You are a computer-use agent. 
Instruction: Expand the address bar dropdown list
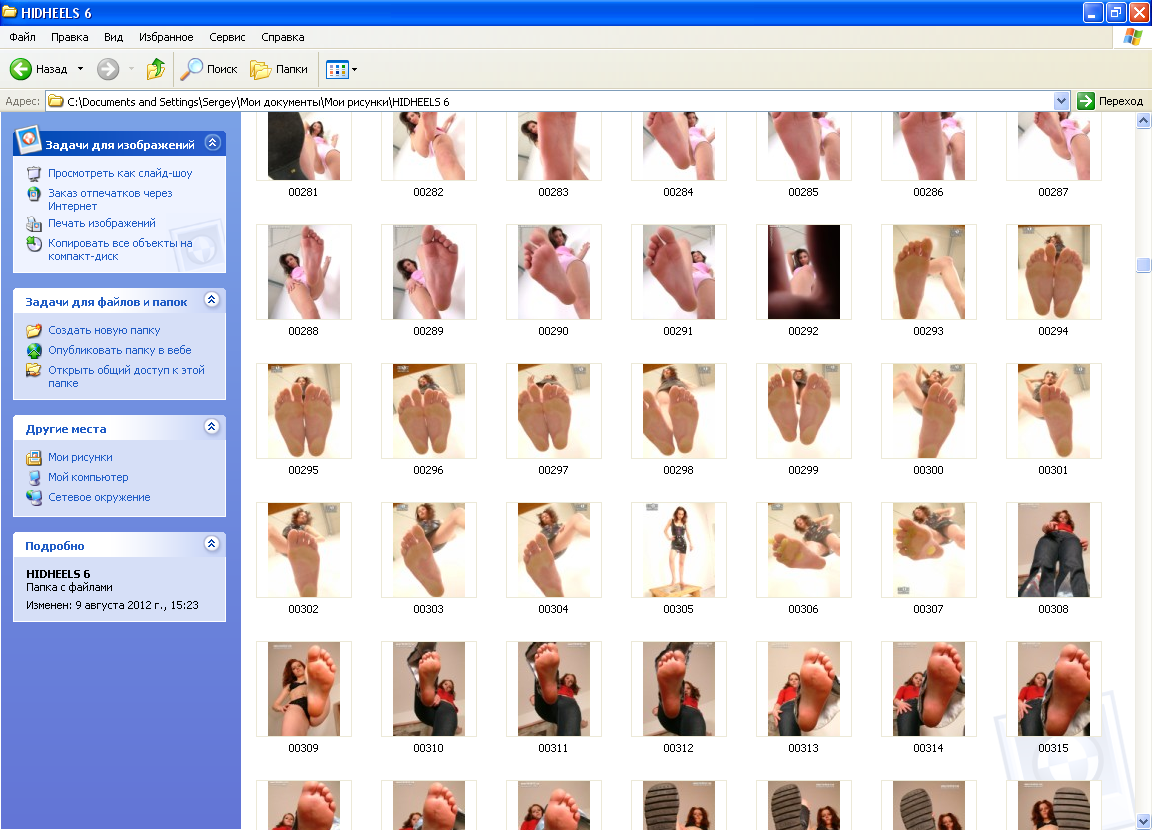[x=1061, y=101]
